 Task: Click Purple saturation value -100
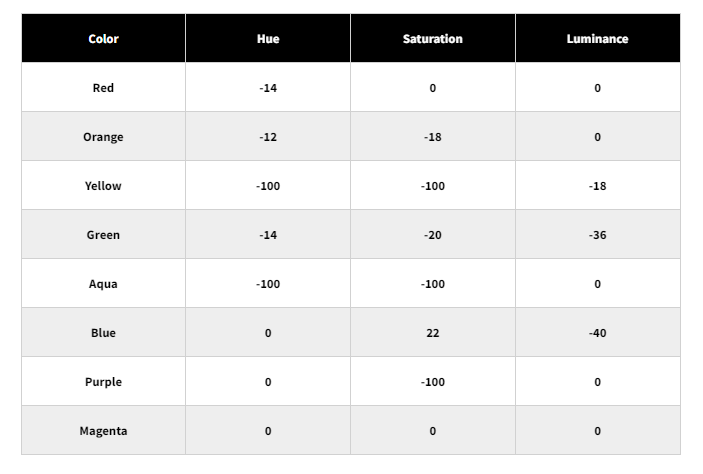coord(433,382)
